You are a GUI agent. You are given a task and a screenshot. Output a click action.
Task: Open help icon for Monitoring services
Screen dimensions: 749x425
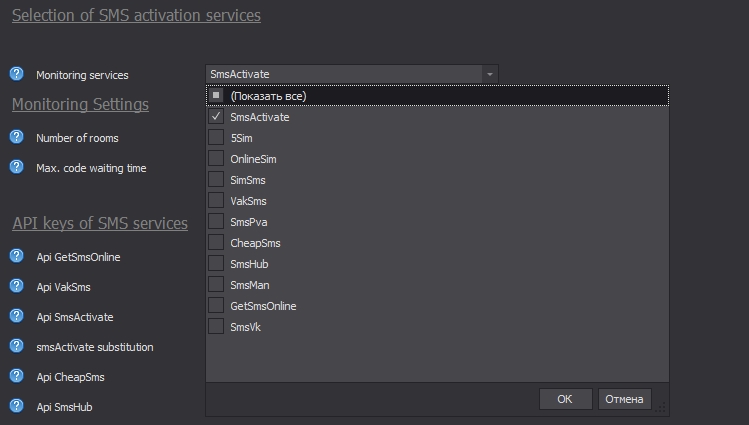(x=16, y=74)
